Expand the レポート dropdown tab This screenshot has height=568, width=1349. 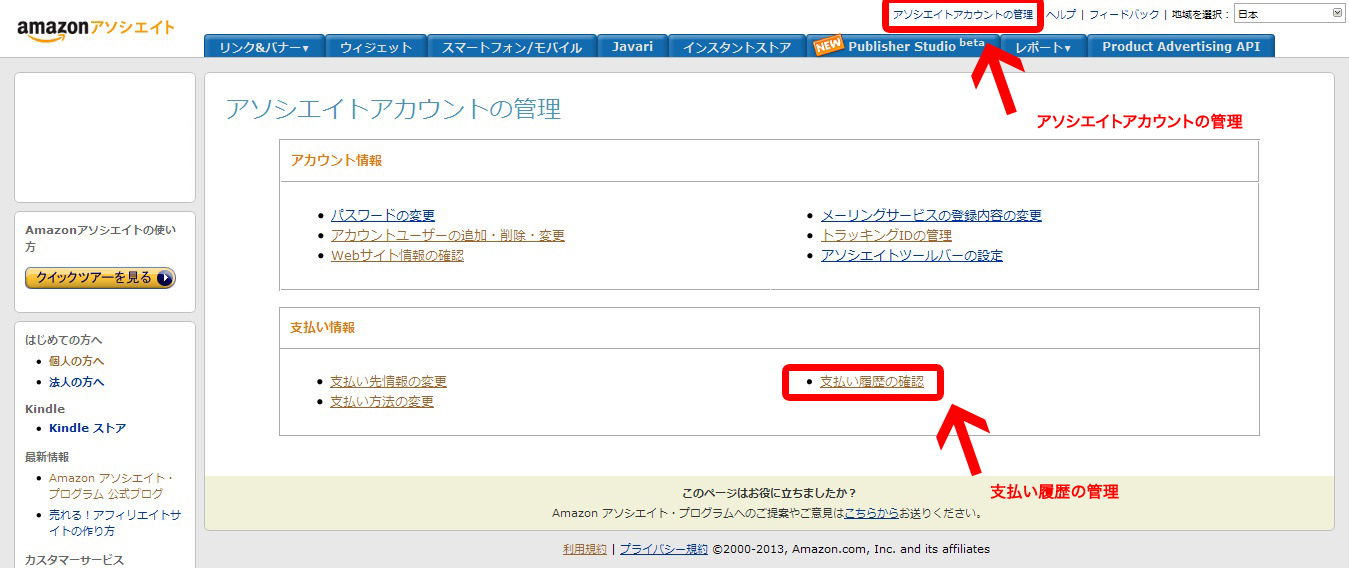(x=1043, y=46)
